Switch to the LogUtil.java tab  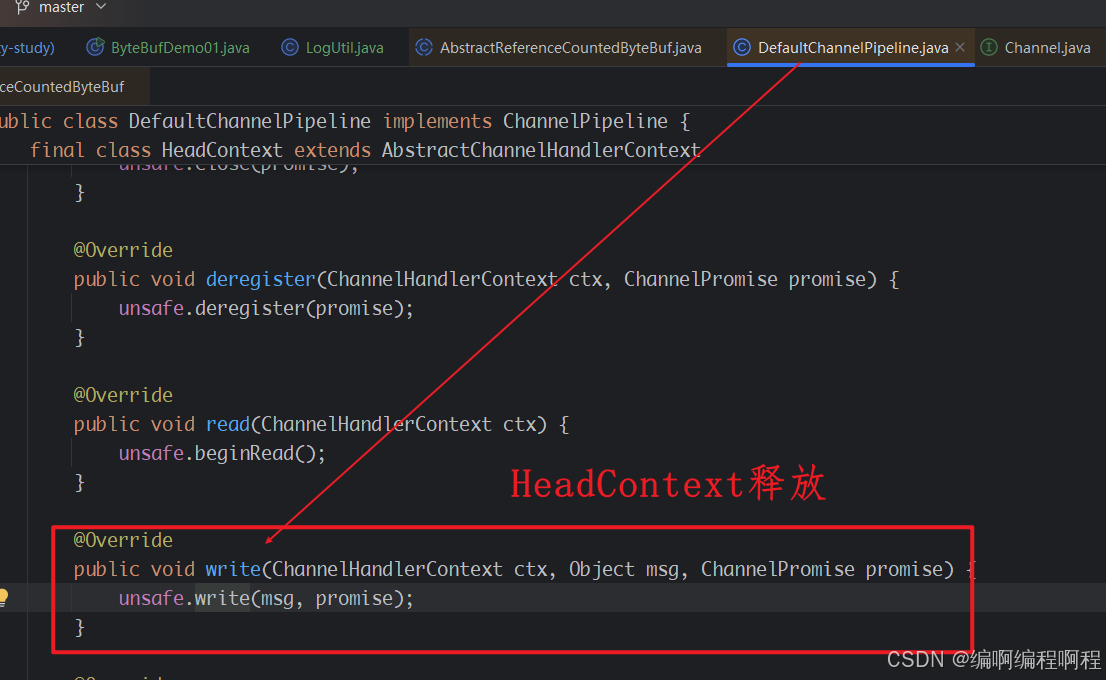pos(344,47)
